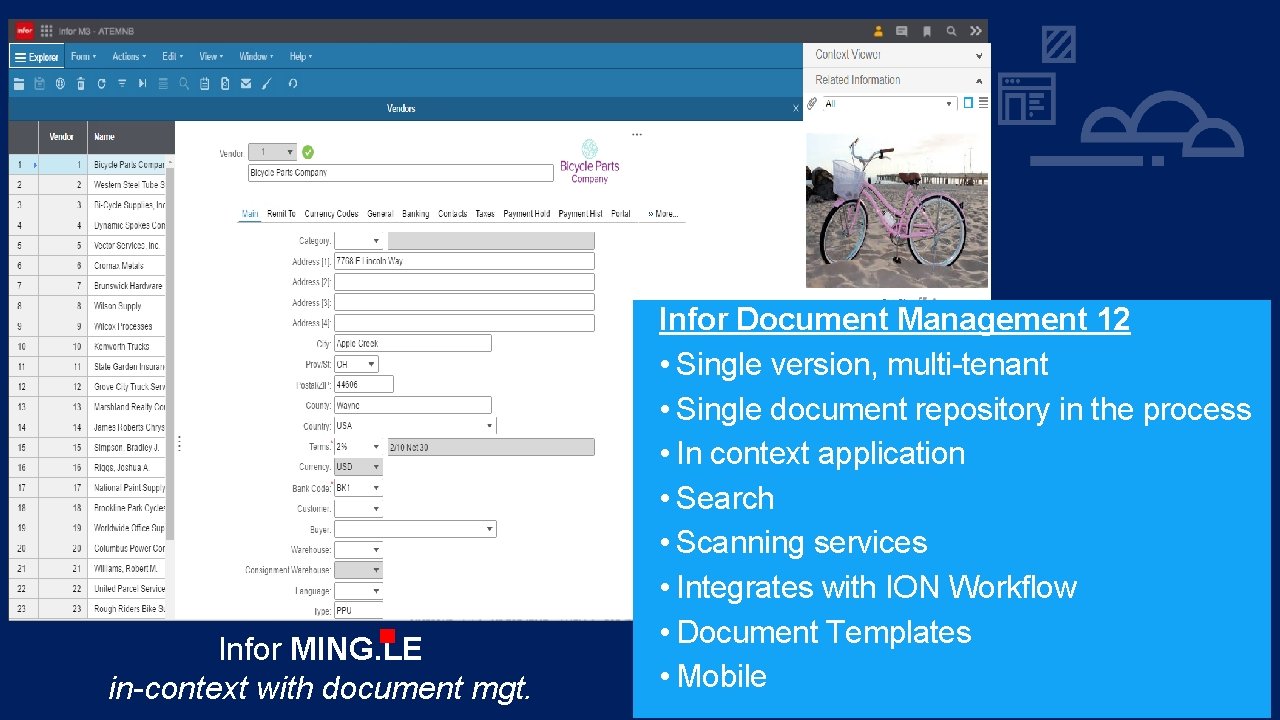Click the paperclip attachment icon
Viewport: 1280px width, 720px height.
click(x=812, y=103)
